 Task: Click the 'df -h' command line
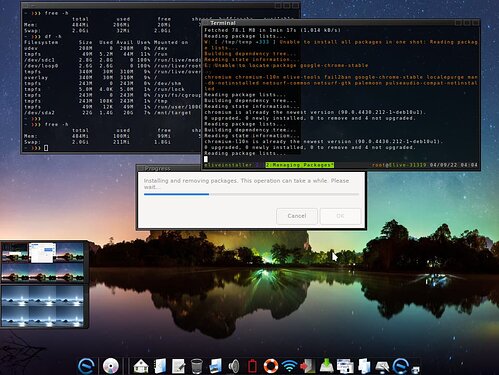pos(53,36)
